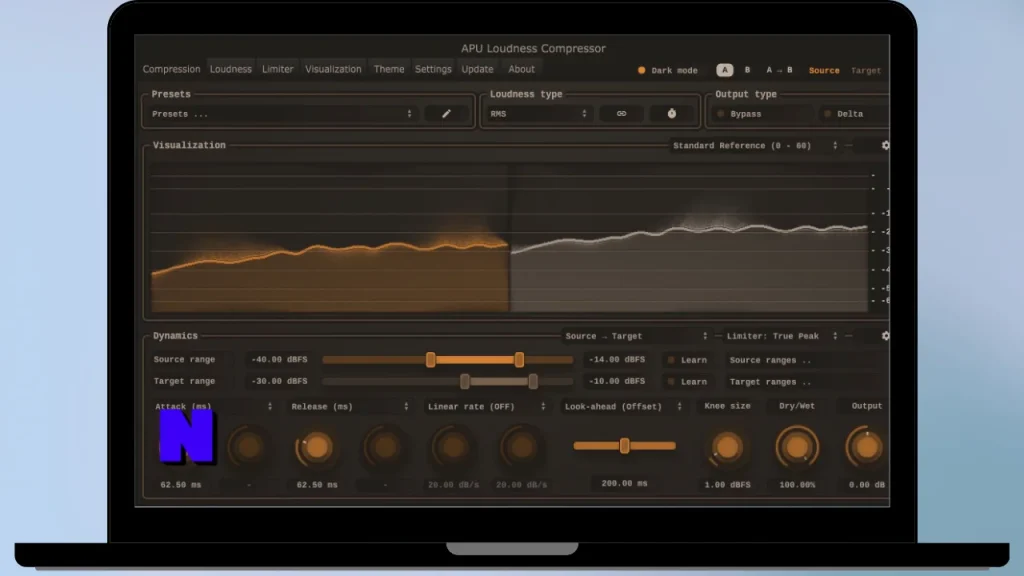The height and width of the screenshot is (576, 1024).
Task: Click the -10.00 dBFS target range field
Action: point(616,381)
